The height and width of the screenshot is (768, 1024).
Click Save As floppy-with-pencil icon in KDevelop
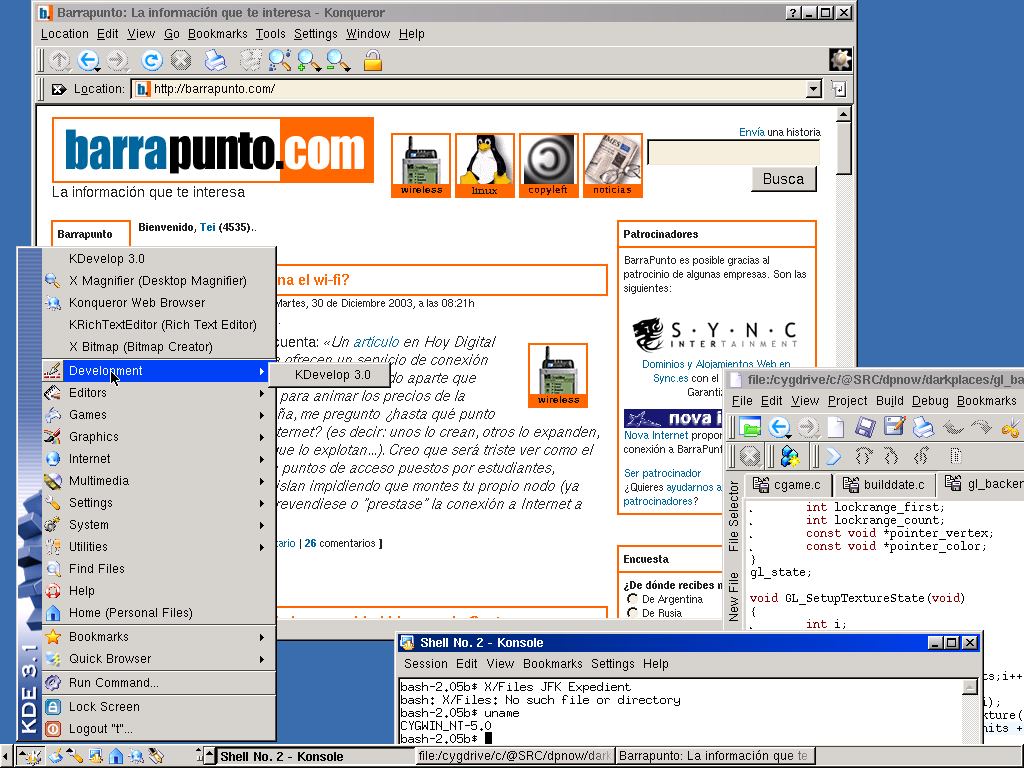point(894,426)
